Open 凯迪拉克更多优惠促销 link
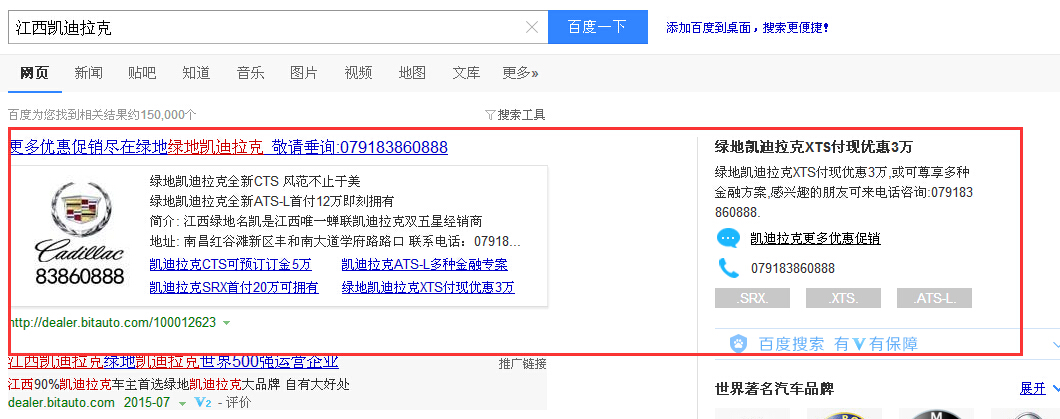The height and width of the screenshot is (419, 1060). [815, 238]
